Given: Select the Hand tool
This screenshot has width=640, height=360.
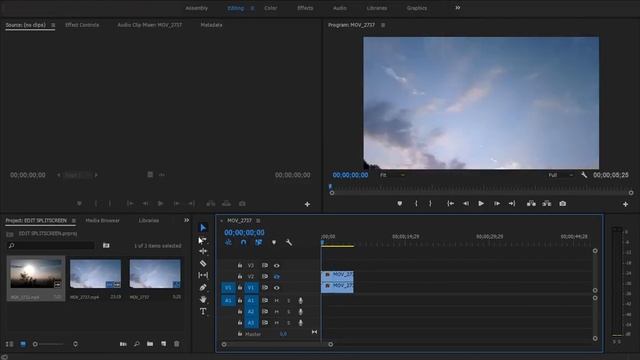Looking at the screenshot, I should tap(203, 299).
